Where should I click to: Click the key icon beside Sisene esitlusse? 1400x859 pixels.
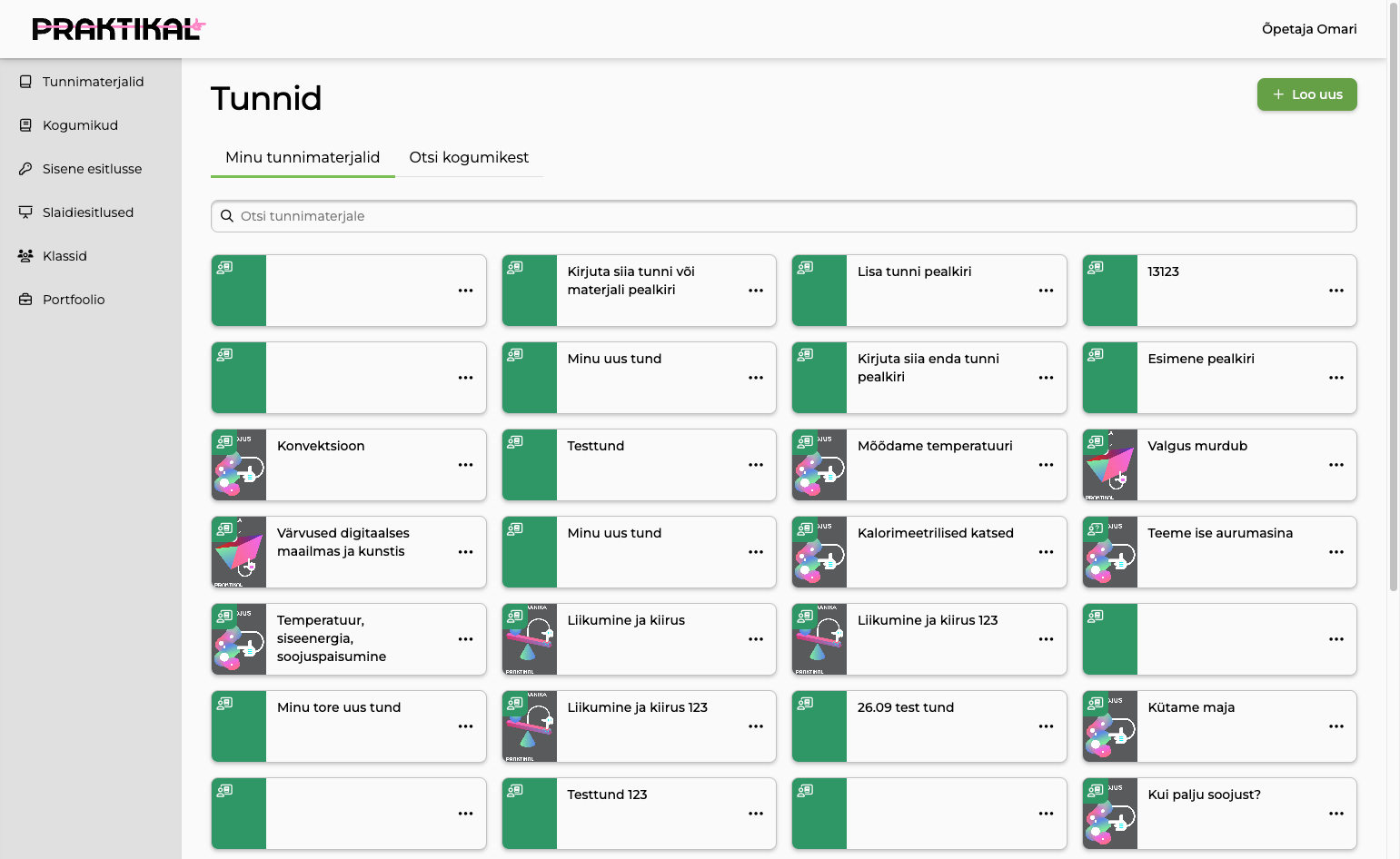coord(25,169)
